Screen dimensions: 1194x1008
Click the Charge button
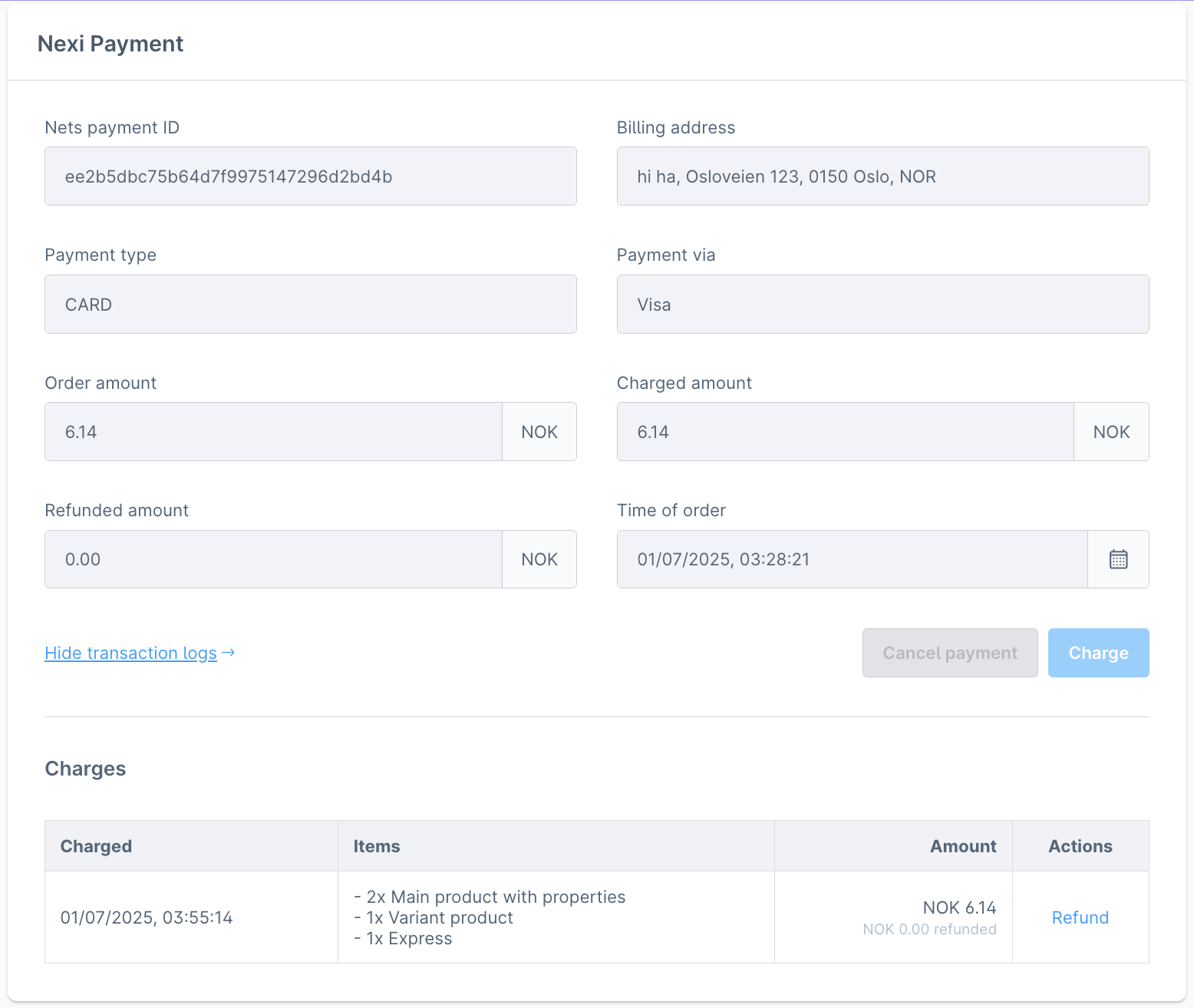[x=1098, y=652]
